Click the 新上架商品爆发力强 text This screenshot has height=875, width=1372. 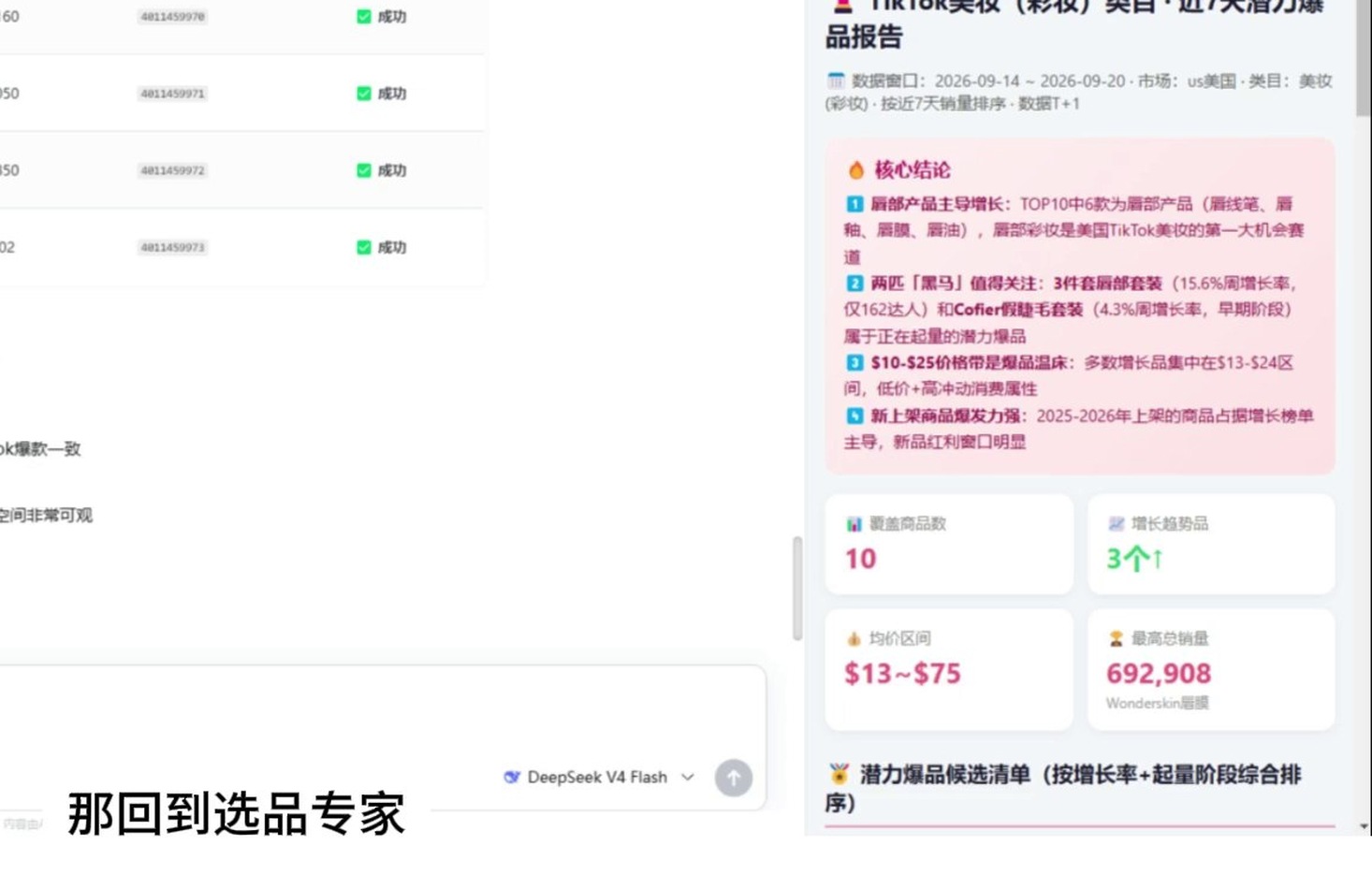point(945,416)
